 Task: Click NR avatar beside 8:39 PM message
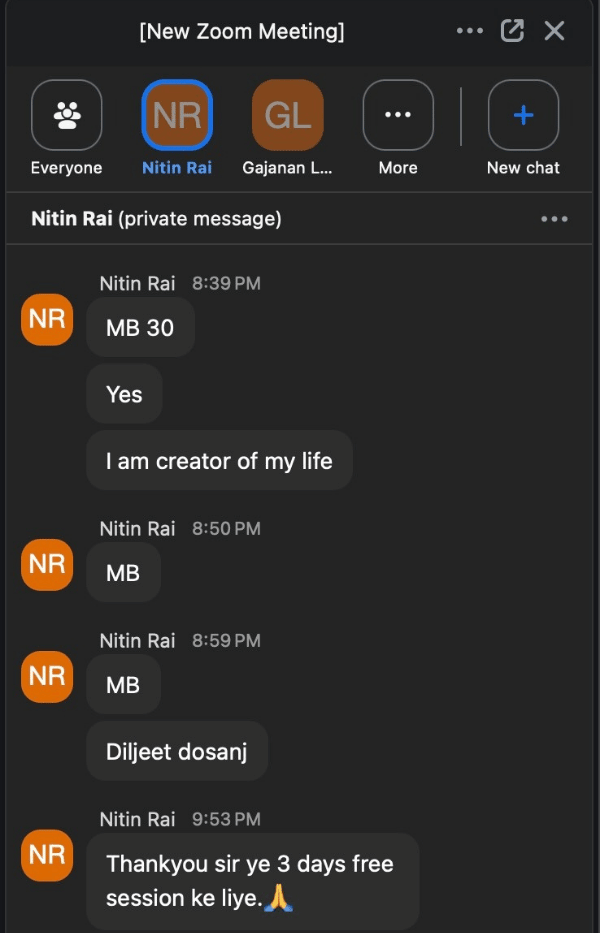(x=47, y=320)
